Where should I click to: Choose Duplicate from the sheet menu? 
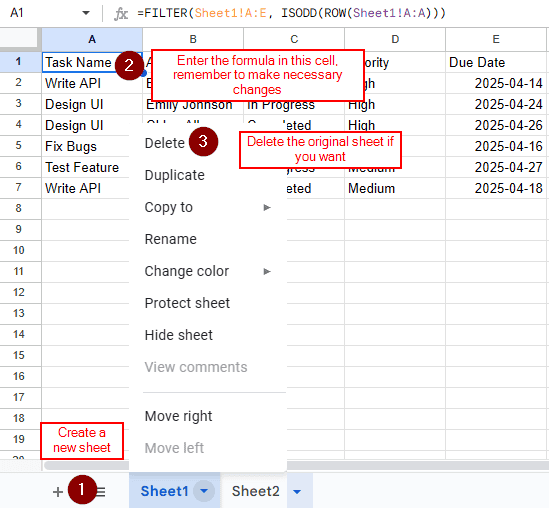click(x=208, y=175)
